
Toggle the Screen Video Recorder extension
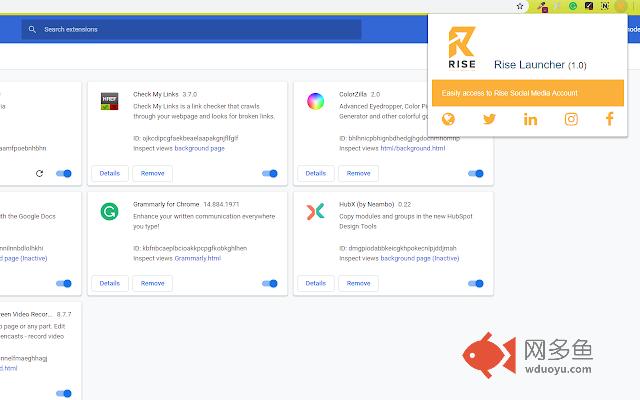[64, 393]
